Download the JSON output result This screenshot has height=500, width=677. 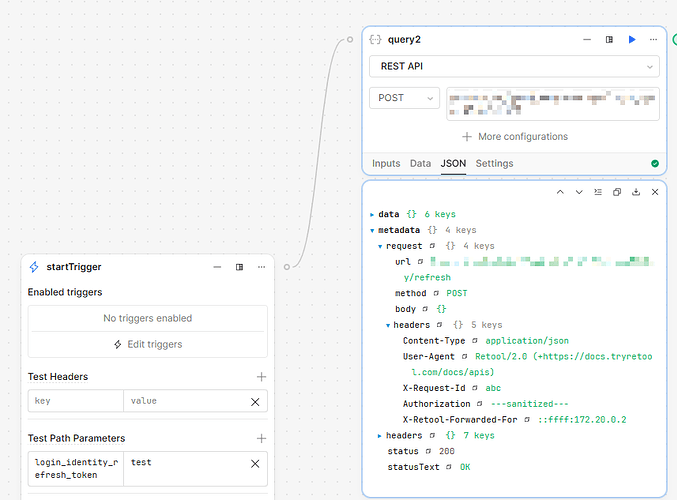pos(636,192)
